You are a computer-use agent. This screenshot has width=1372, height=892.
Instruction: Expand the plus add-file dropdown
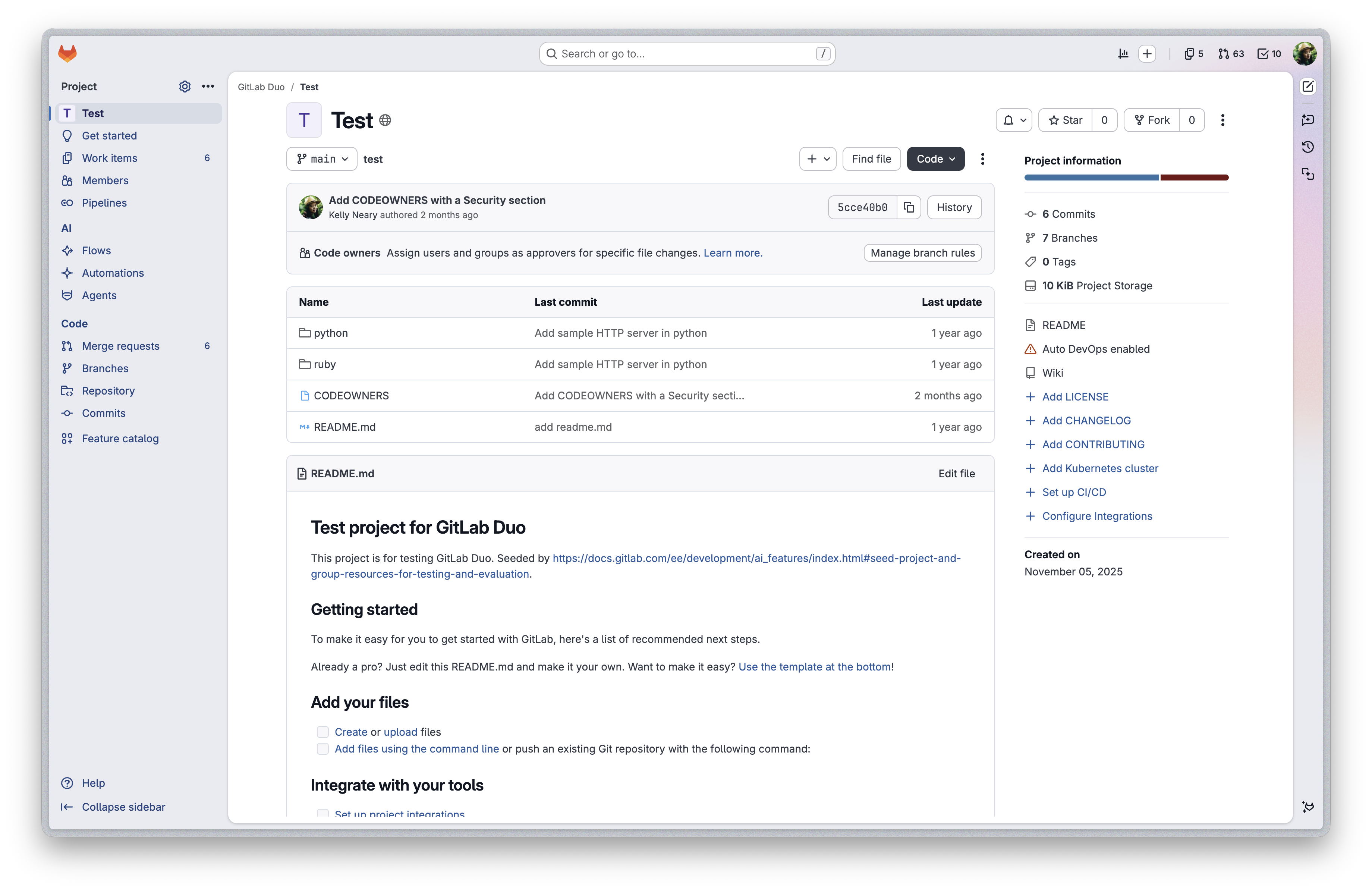818,159
